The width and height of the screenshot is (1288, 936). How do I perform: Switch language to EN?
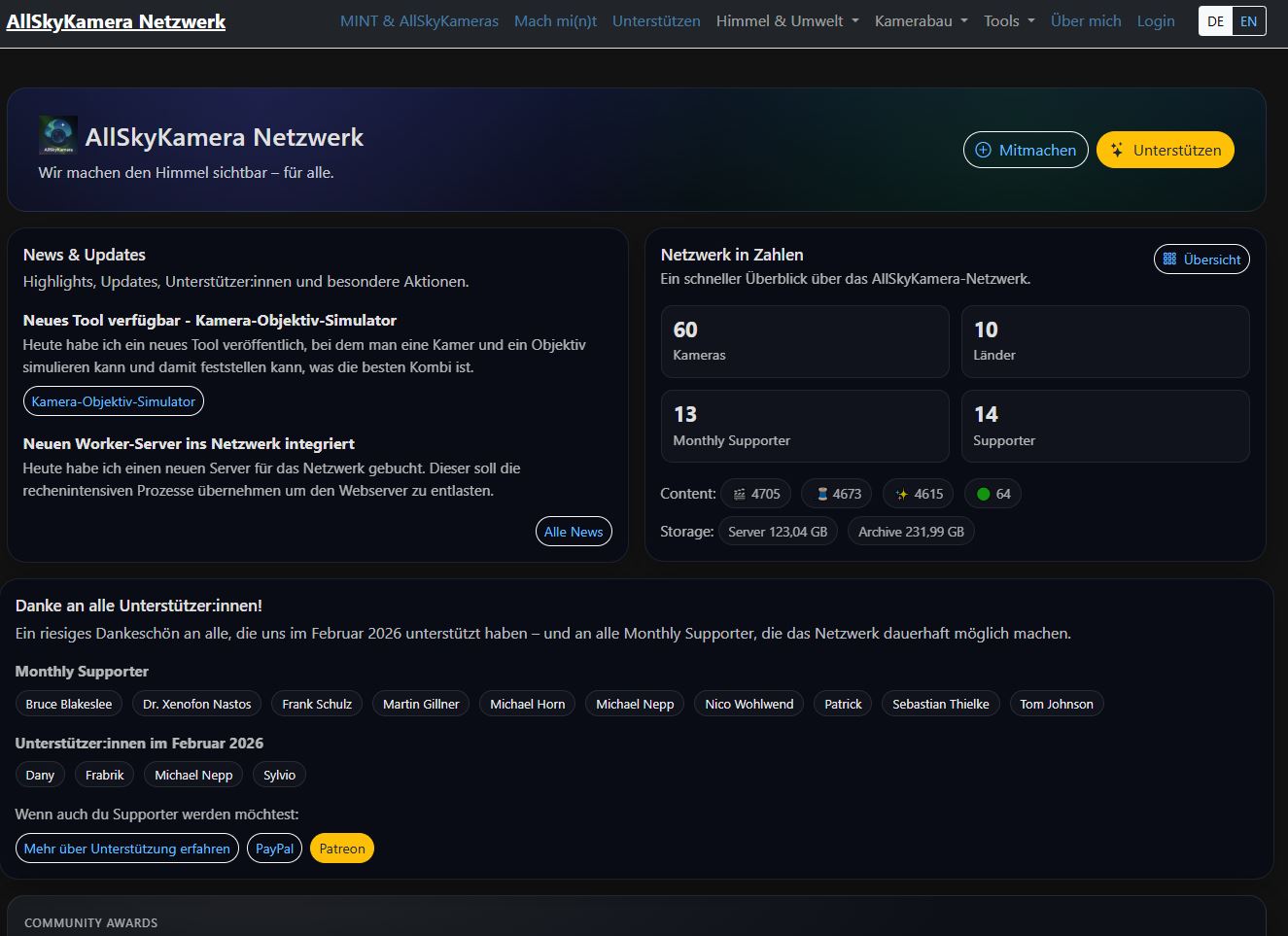point(1248,21)
